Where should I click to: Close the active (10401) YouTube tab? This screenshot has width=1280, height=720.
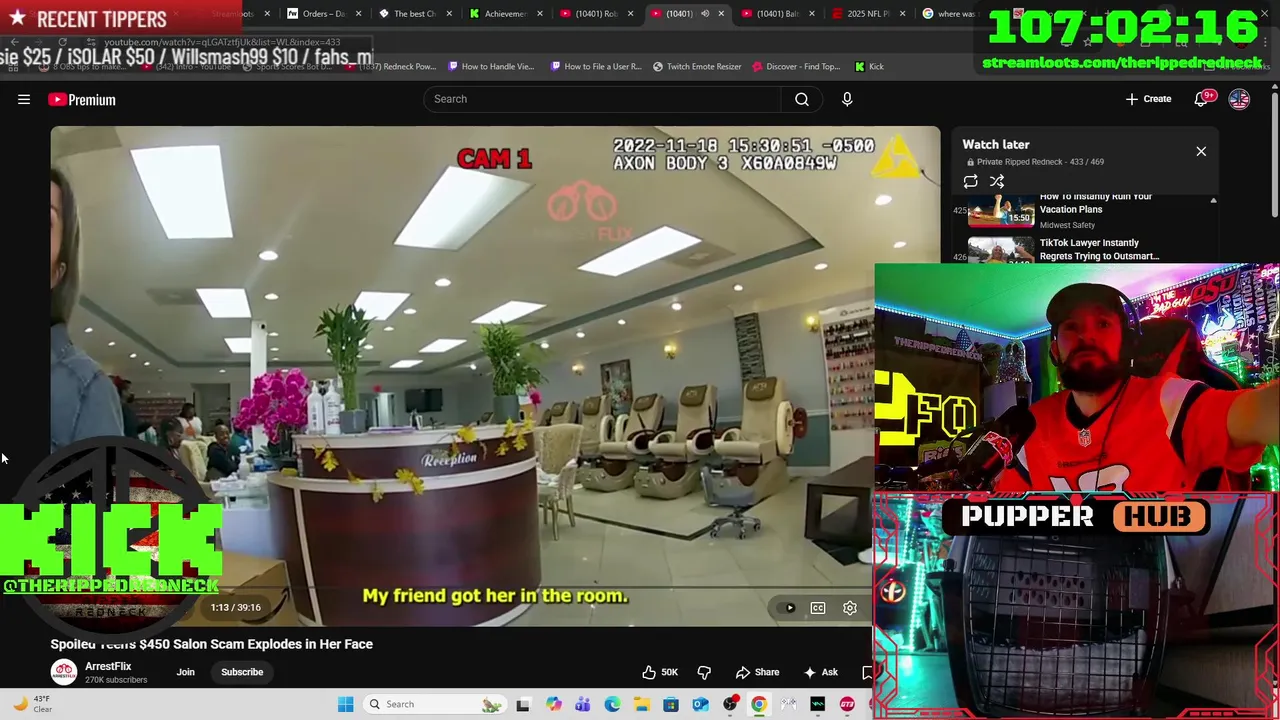point(721,14)
